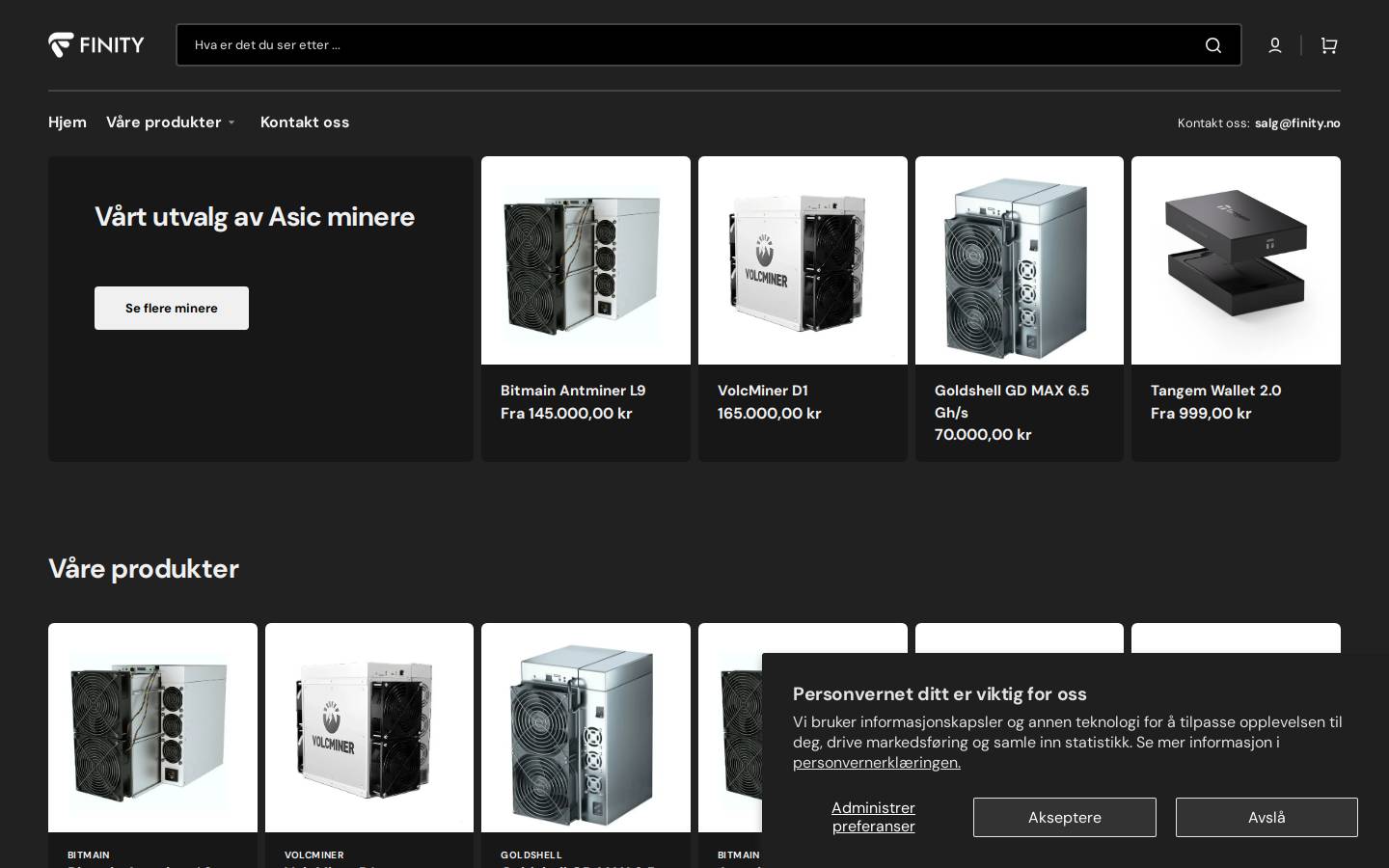
Task: Open Bitmain product image in Våre produkter
Action: pos(152,727)
